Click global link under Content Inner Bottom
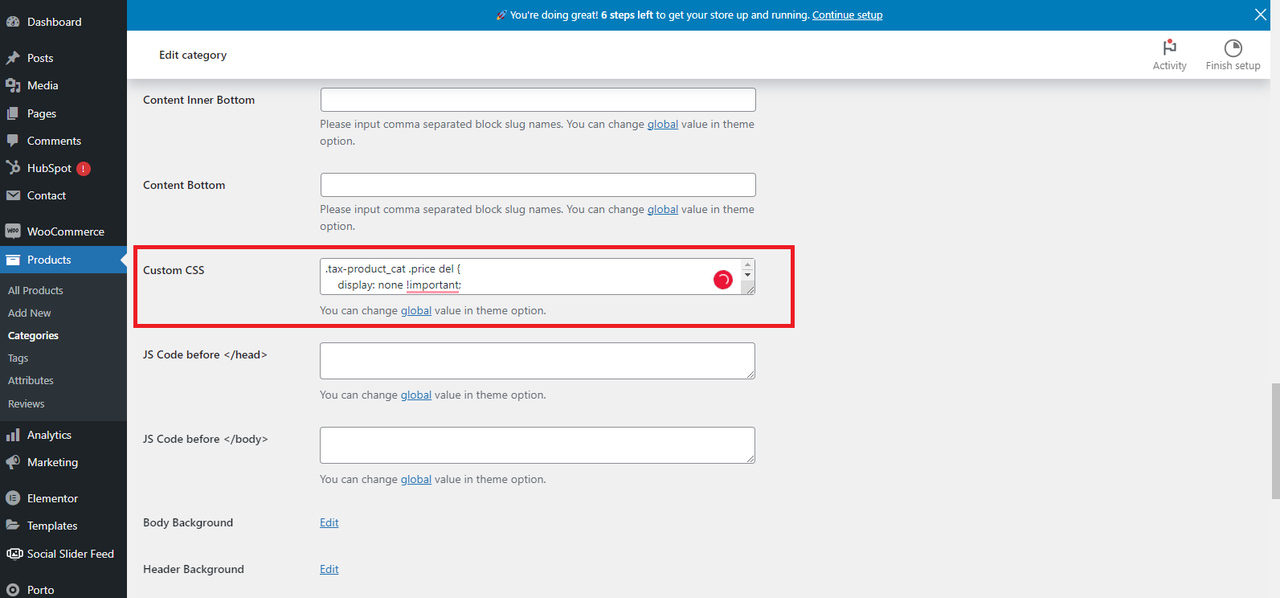 (x=662, y=124)
